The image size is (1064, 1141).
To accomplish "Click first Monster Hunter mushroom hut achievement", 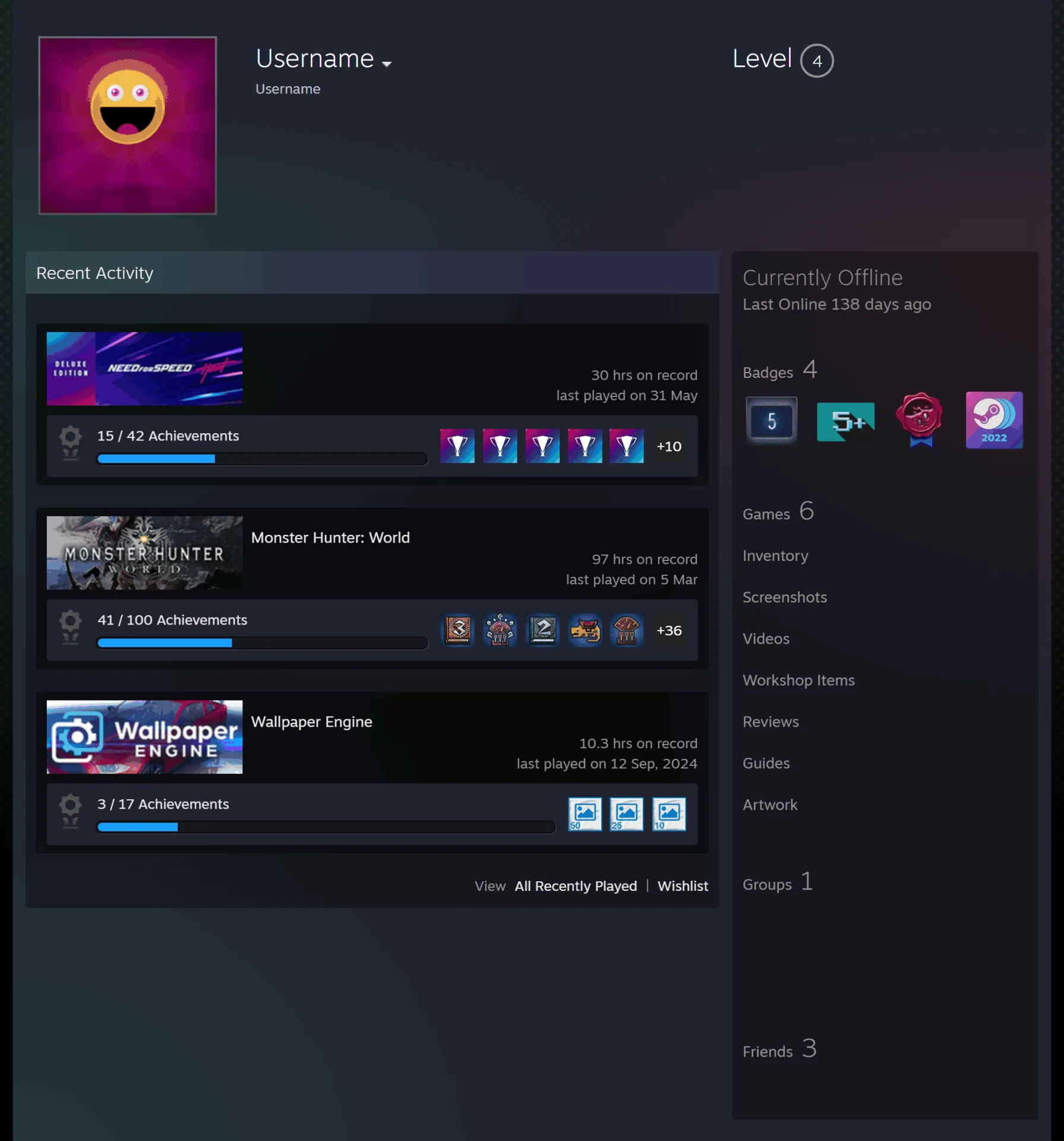I will point(500,630).
